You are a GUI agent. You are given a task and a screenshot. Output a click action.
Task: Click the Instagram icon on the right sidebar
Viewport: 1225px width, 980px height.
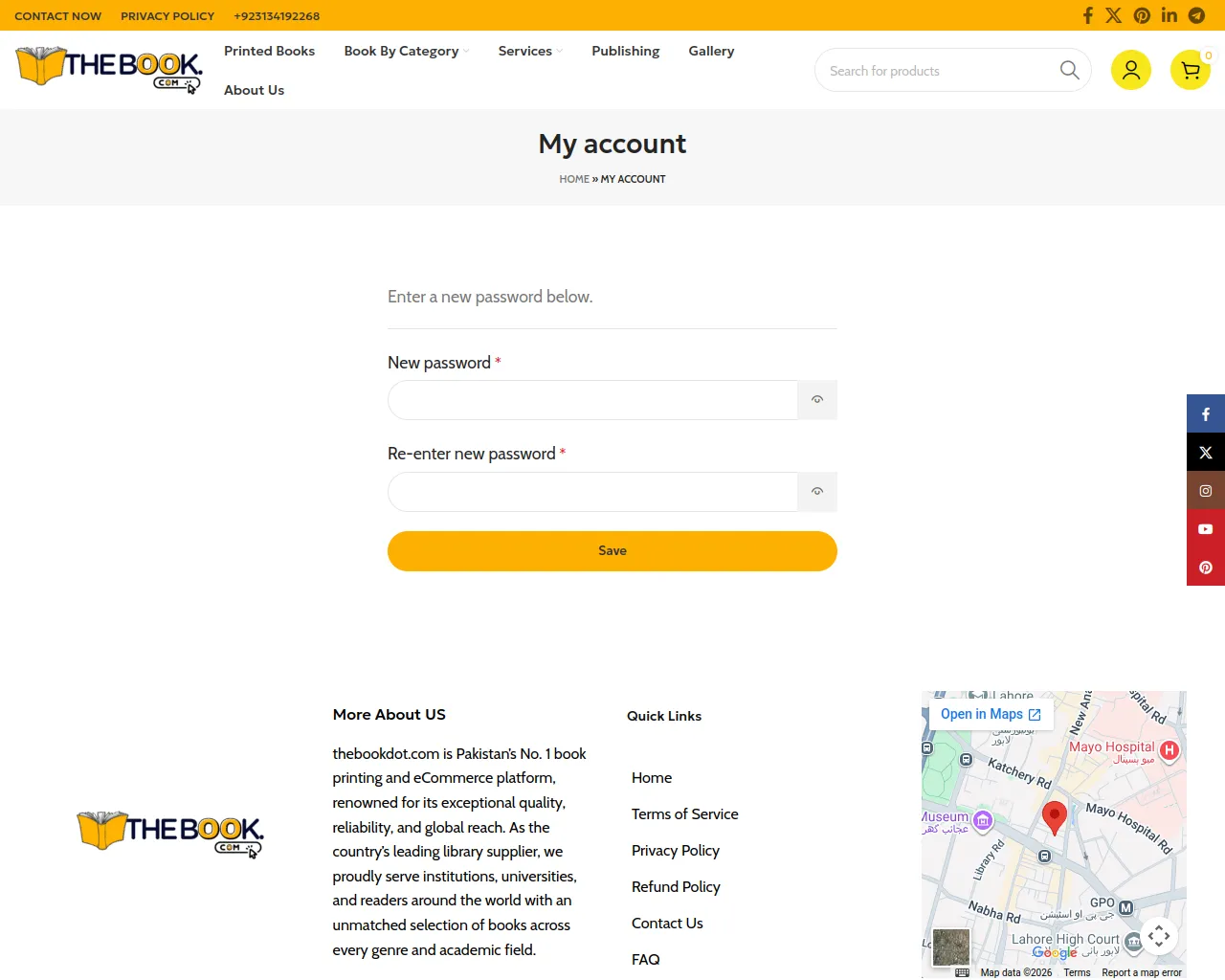pyautogui.click(x=1206, y=490)
